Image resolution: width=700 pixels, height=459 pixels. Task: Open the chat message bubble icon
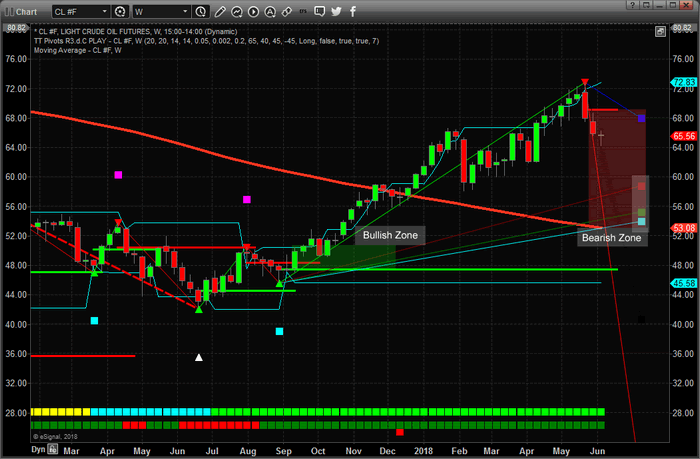click(x=319, y=12)
